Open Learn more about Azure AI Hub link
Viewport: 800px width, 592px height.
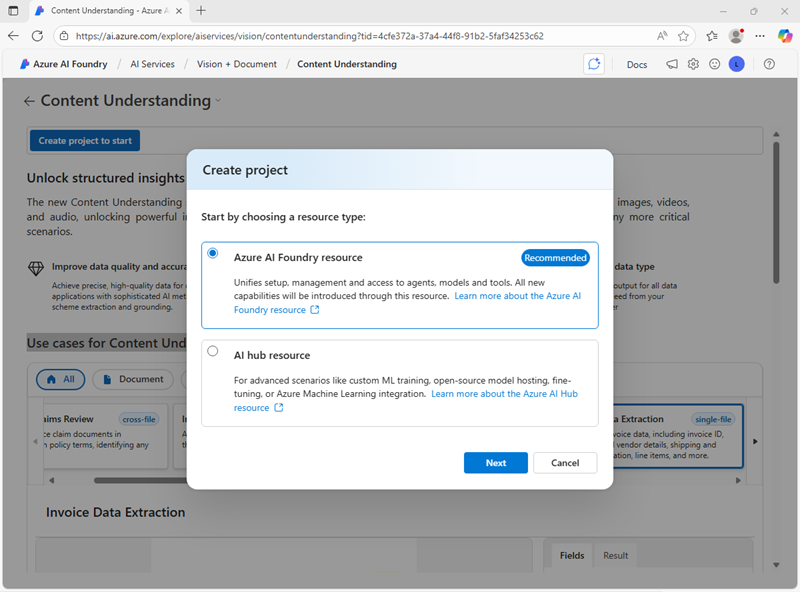click(x=504, y=394)
